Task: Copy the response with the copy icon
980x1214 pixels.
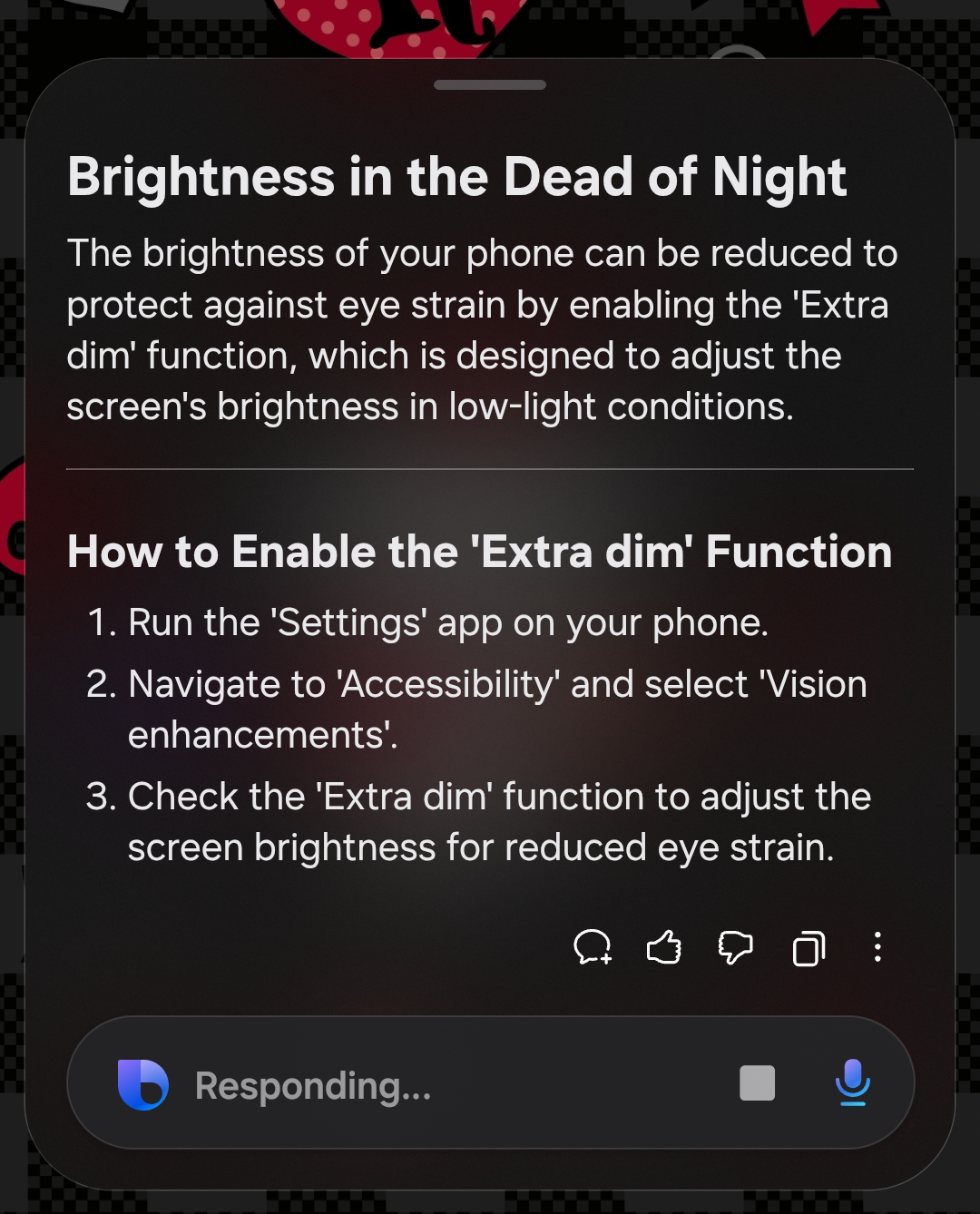Action: pyautogui.click(x=808, y=948)
